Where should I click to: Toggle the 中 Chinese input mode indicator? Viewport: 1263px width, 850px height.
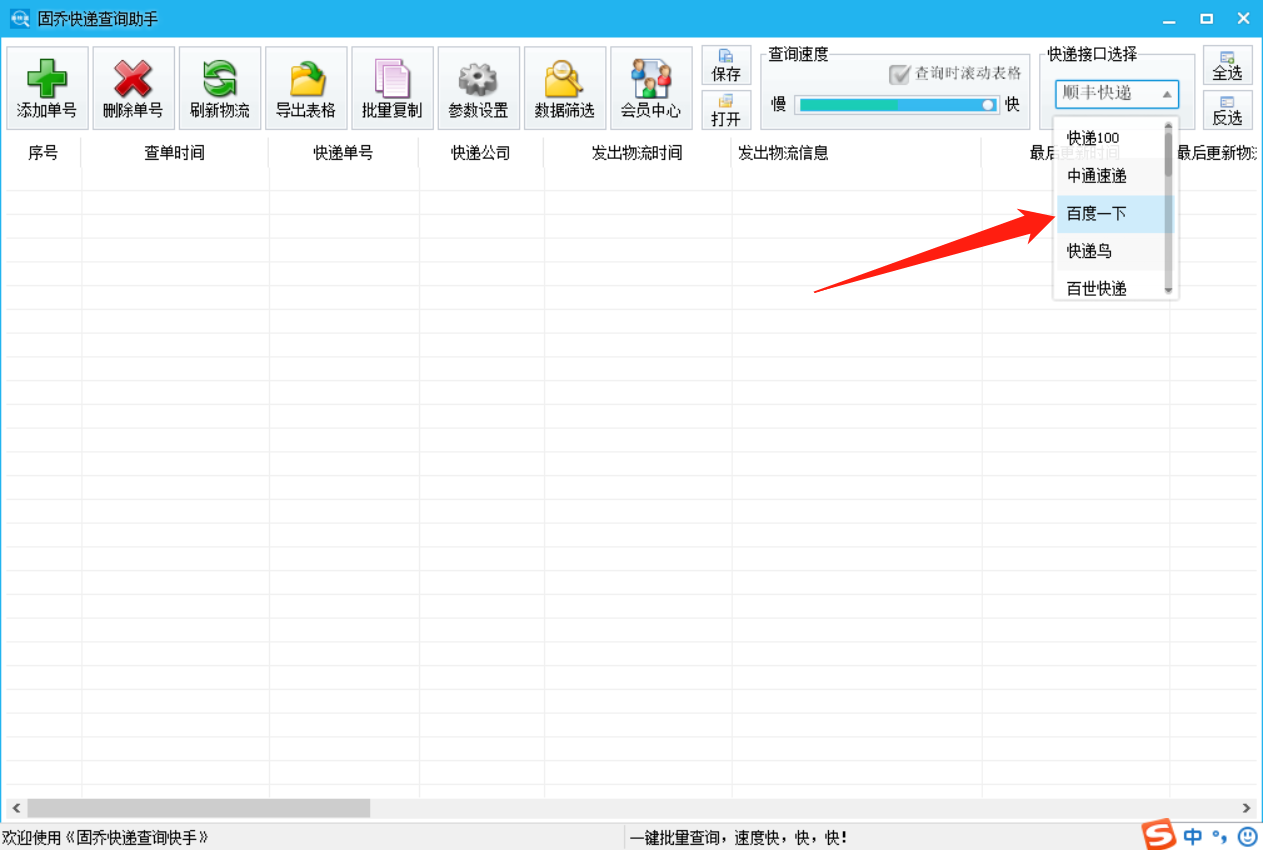1193,836
